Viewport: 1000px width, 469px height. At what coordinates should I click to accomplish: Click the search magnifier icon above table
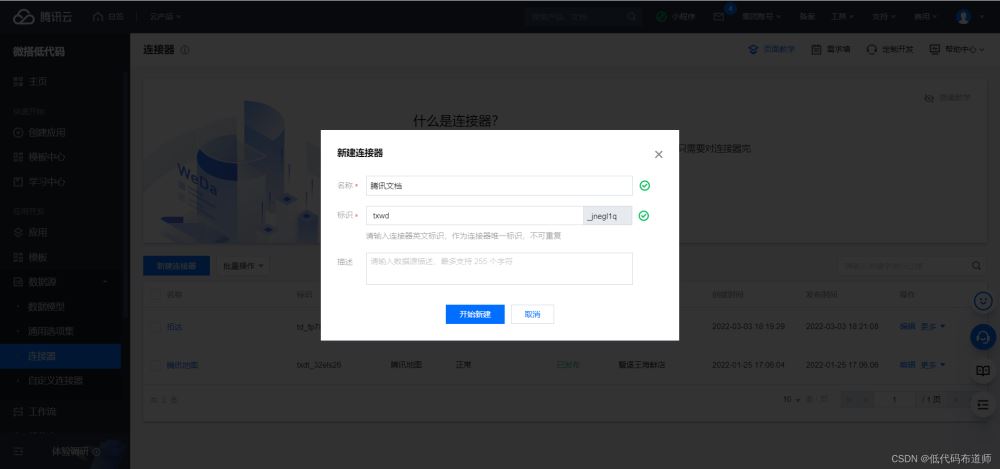[x=976, y=265]
